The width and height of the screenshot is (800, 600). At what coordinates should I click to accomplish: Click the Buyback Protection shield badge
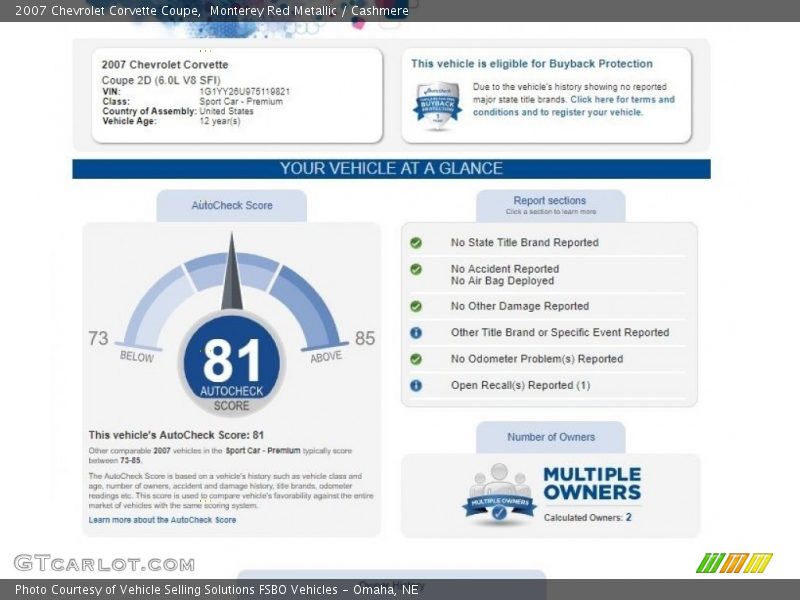437,104
